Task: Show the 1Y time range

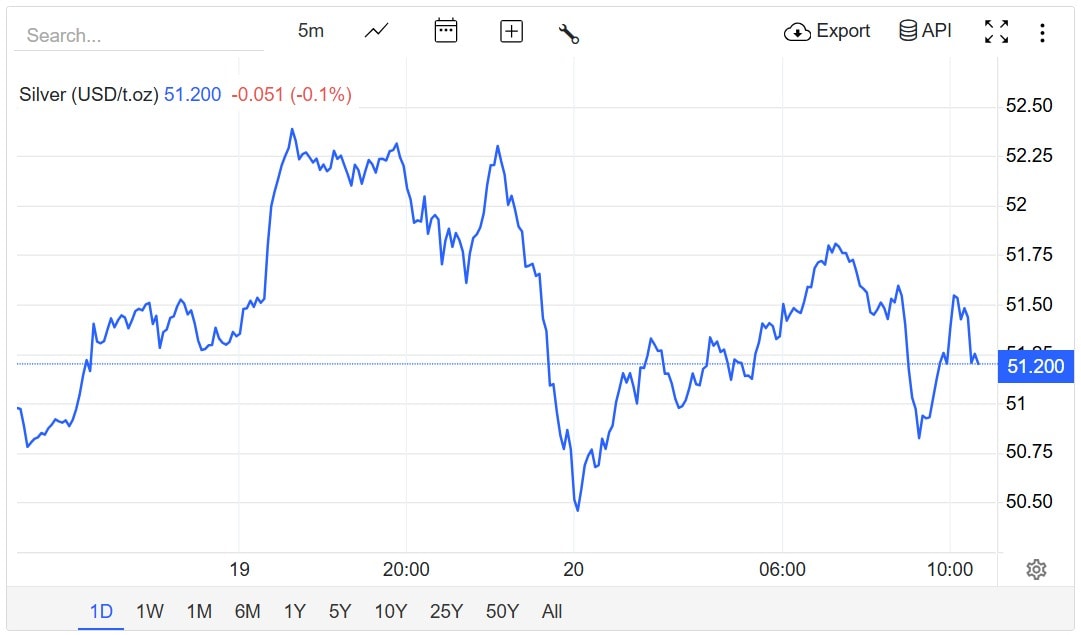Action: (x=294, y=611)
